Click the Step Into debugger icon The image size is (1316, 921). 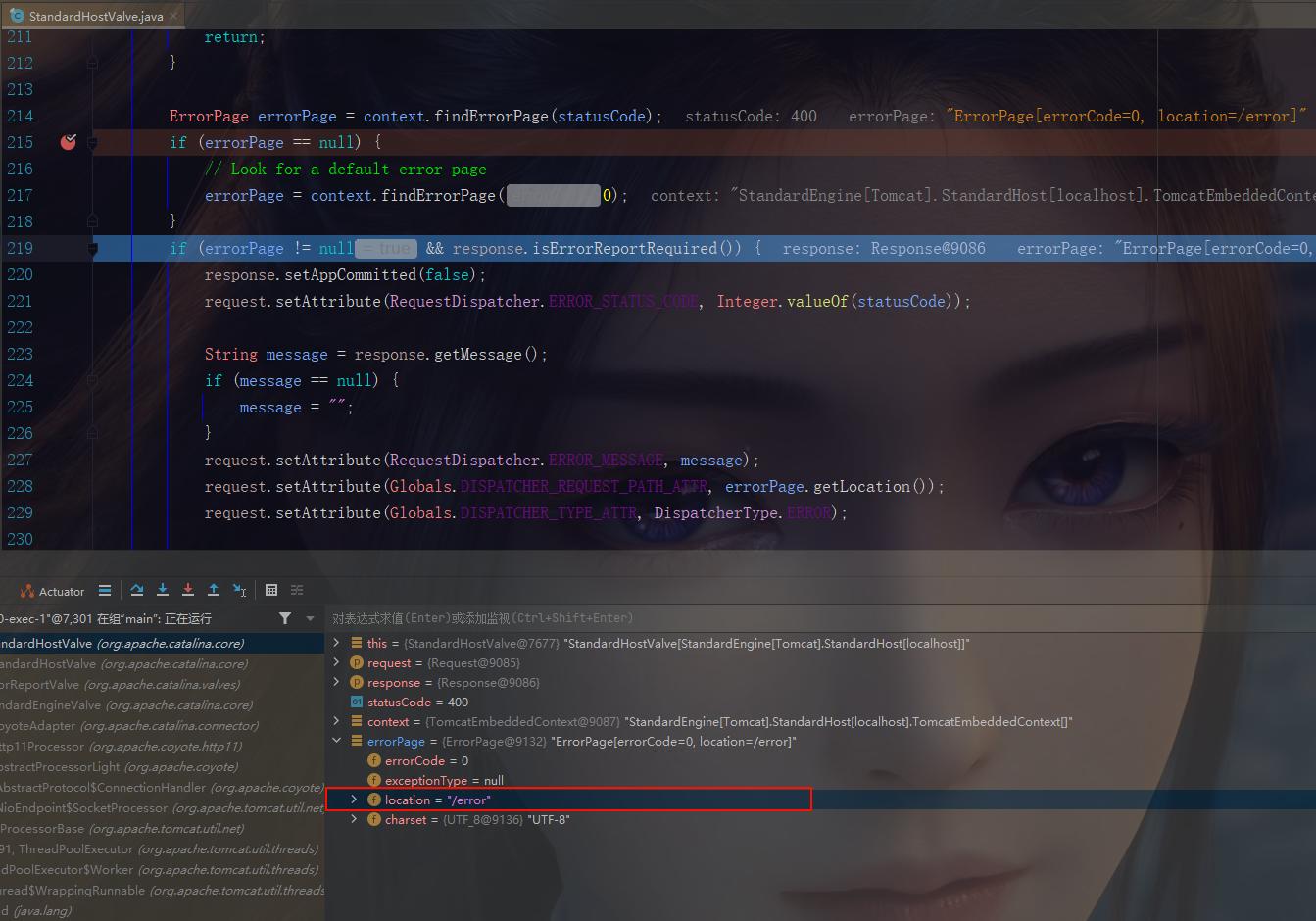click(x=163, y=590)
